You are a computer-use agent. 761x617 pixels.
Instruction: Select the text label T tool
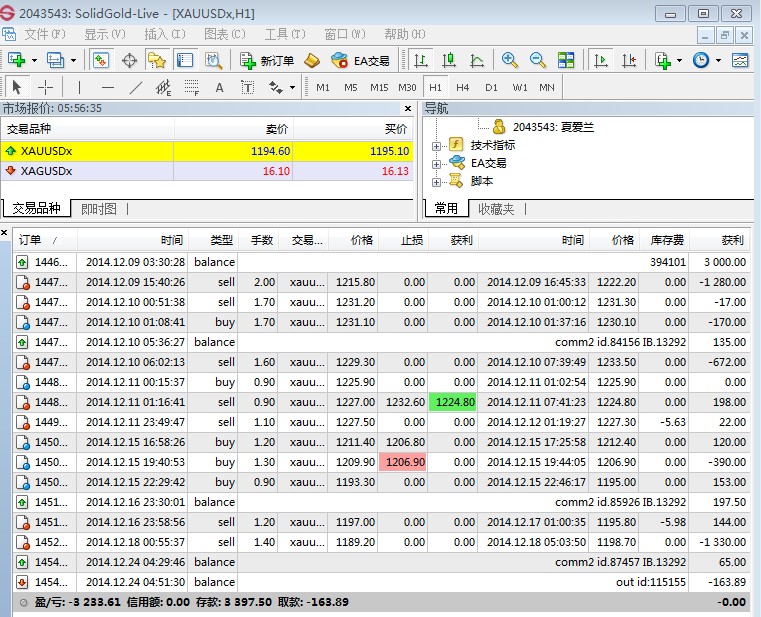click(248, 87)
